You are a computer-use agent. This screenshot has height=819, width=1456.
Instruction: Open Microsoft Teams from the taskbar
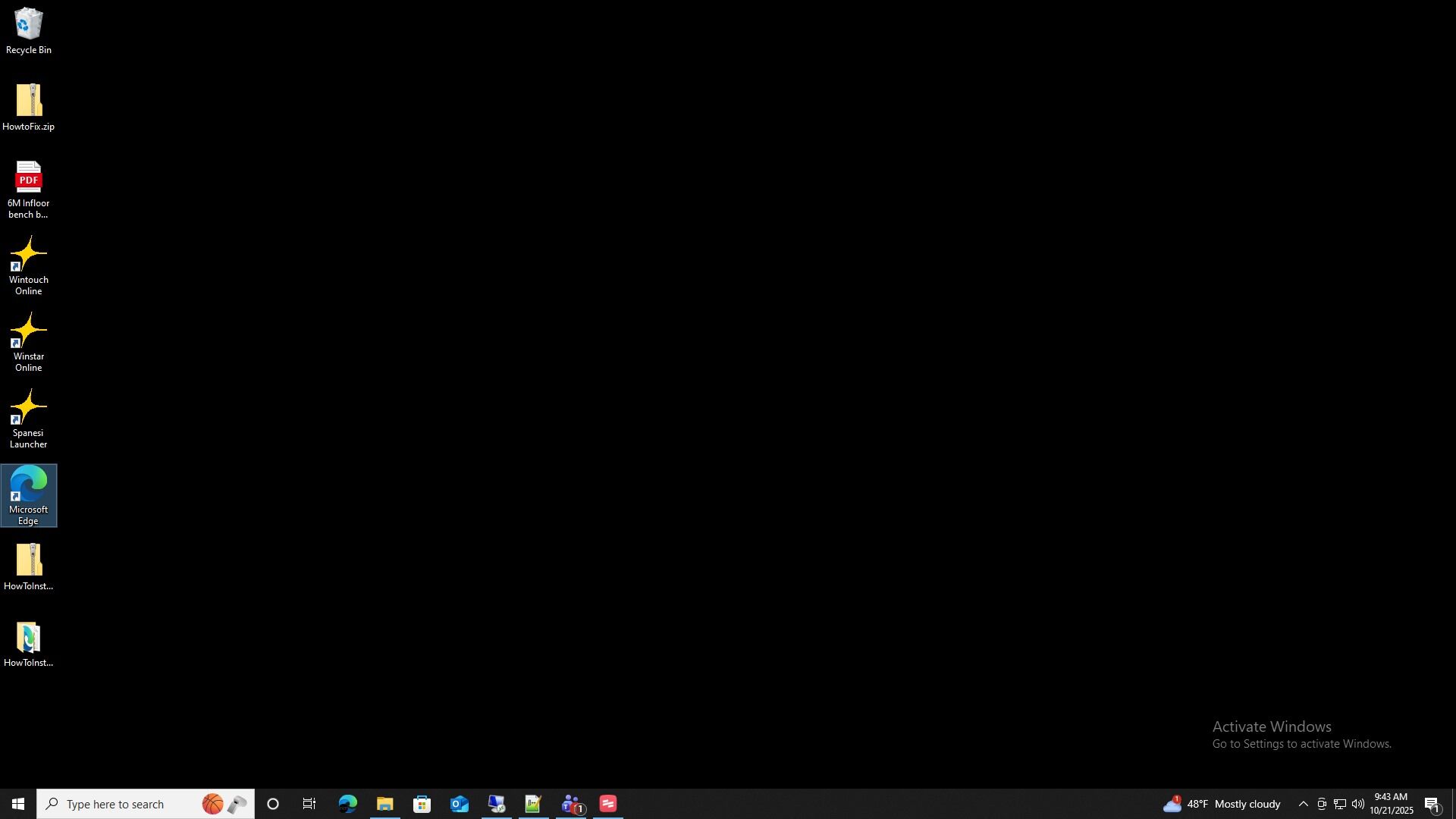pos(571,804)
